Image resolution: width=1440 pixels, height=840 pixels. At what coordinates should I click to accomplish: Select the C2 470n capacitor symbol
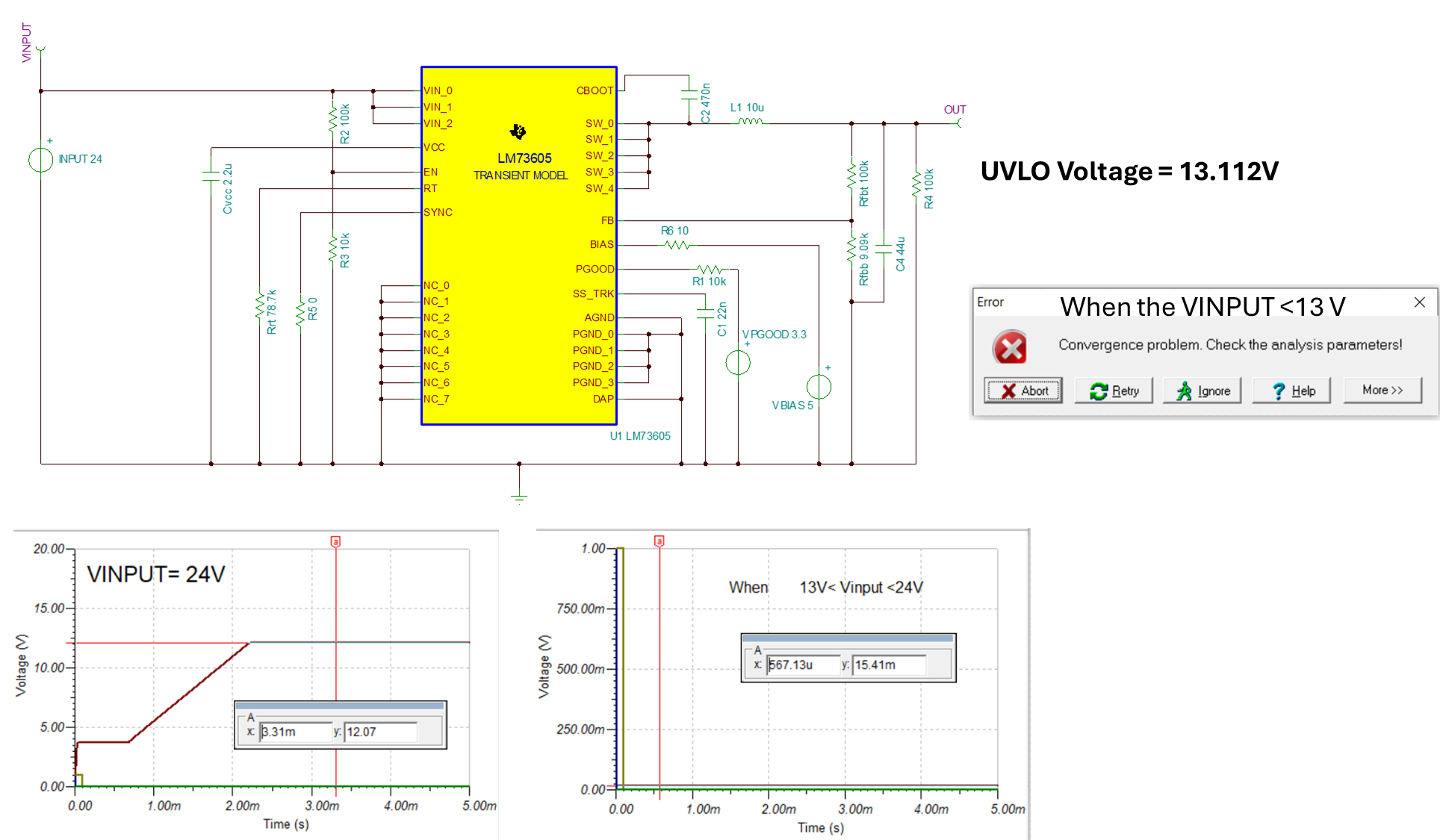pos(689,95)
